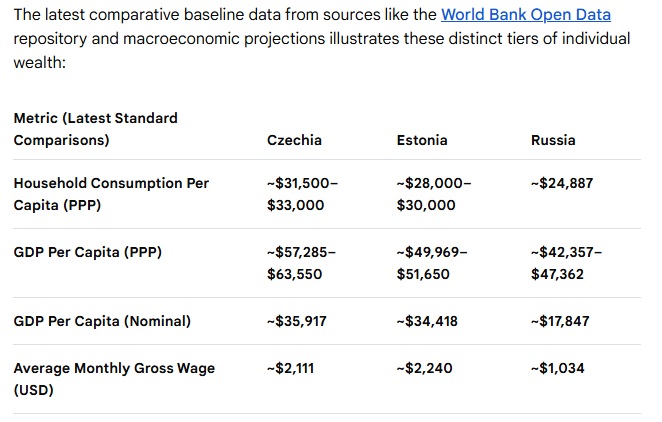
Task: Click the Russia column header
Action: point(553,140)
